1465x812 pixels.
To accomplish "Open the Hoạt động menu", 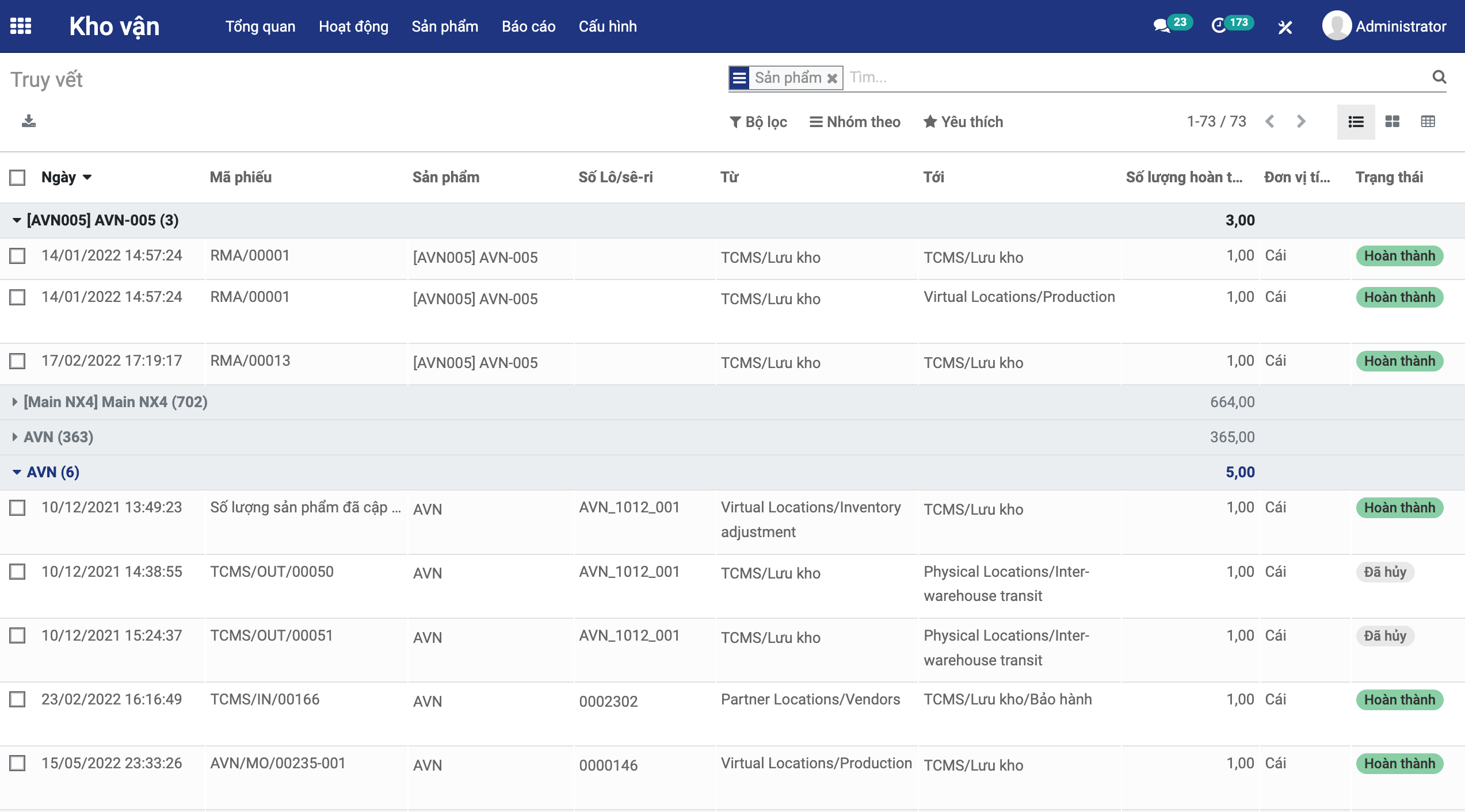I will (x=353, y=26).
